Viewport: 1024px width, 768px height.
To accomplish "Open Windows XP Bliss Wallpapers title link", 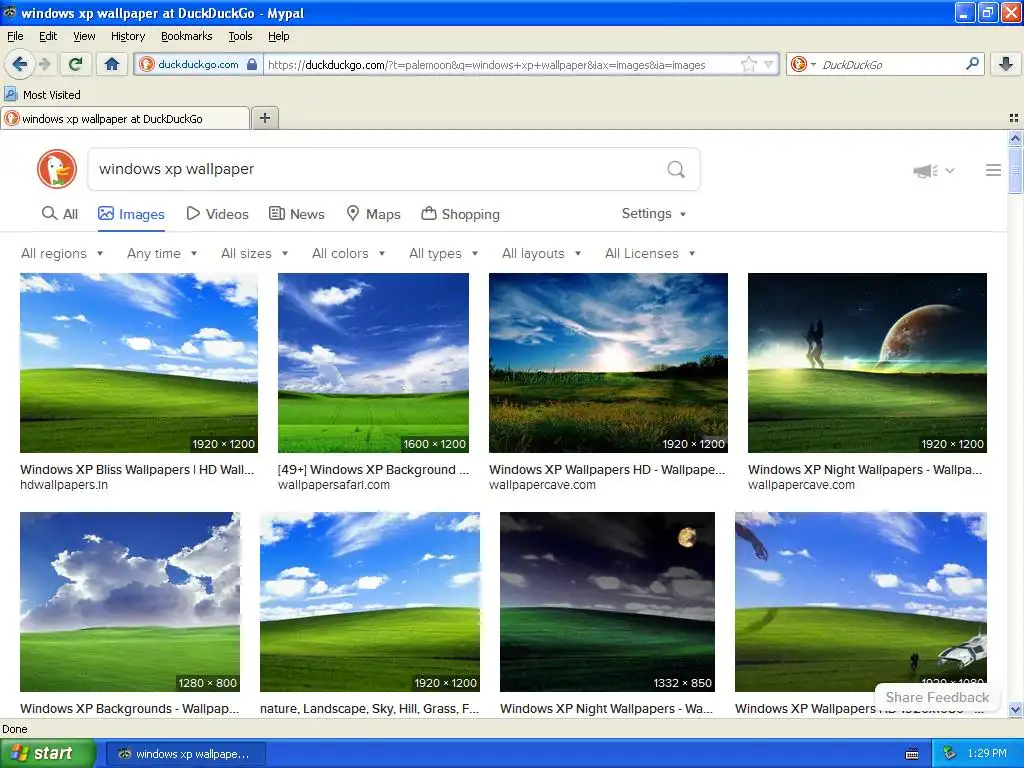I will tap(137, 470).
